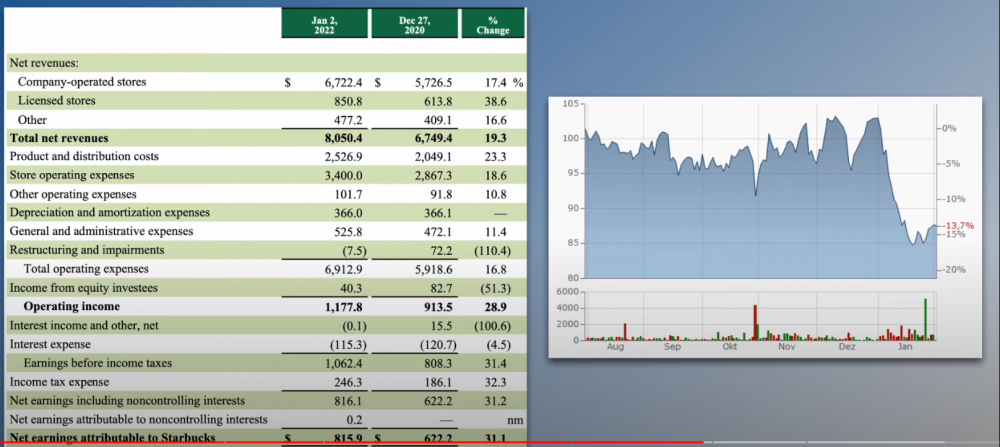Click the bold 913.5 operating income value
Viewport: 1000px width, 447px height.
point(438,307)
